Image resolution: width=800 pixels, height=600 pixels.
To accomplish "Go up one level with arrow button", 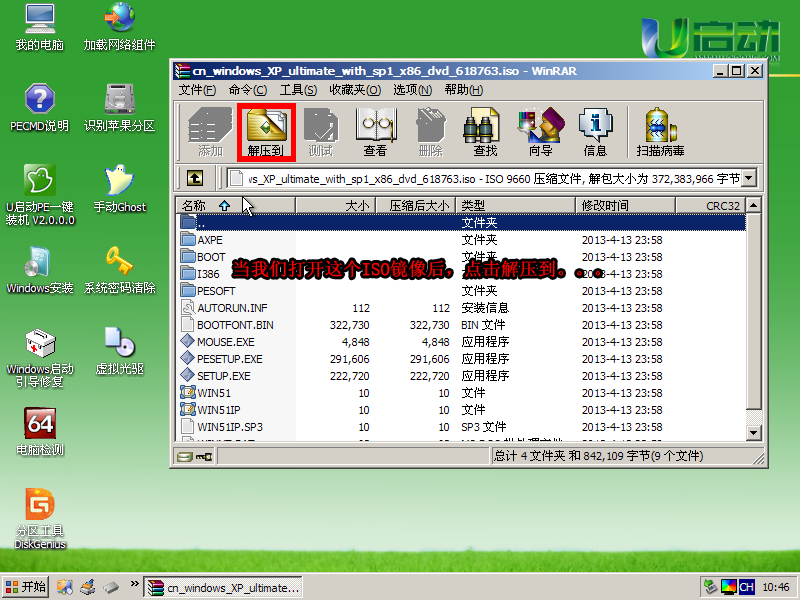I will tap(195, 178).
